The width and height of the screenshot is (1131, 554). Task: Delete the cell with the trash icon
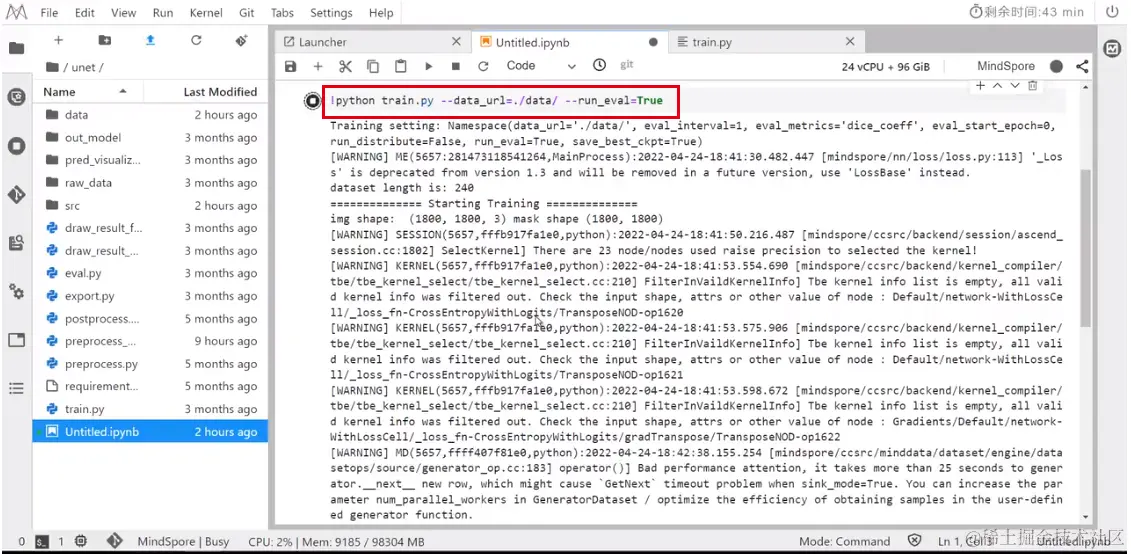coord(1032,85)
